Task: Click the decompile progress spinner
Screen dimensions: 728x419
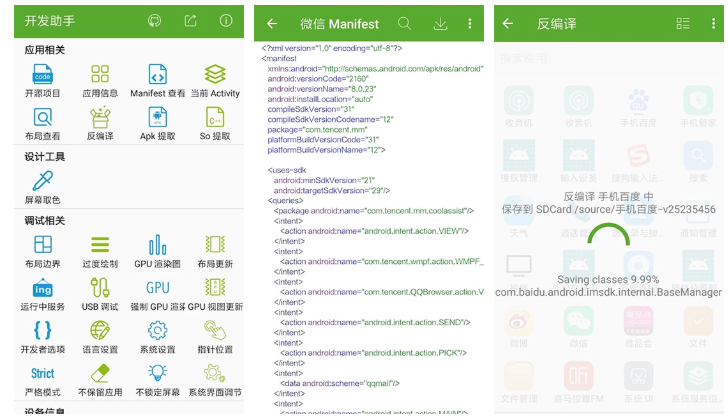Action: click(x=609, y=235)
